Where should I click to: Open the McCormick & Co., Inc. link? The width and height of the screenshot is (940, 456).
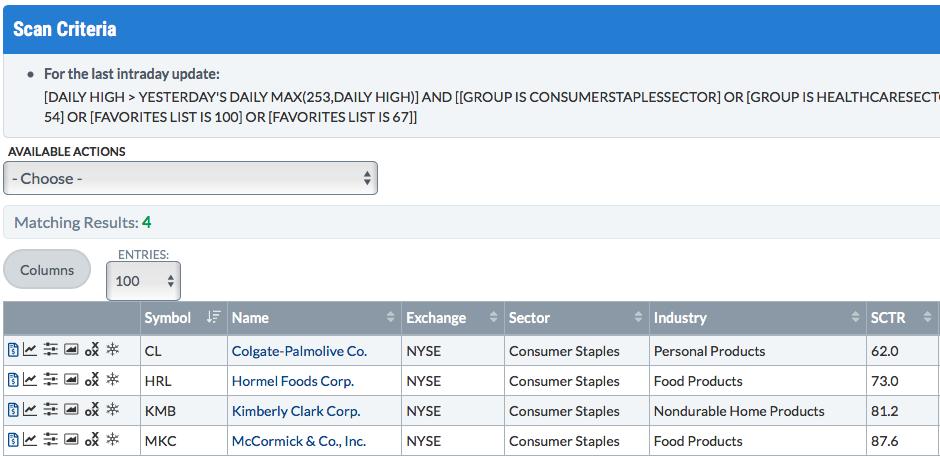(x=299, y=441)
